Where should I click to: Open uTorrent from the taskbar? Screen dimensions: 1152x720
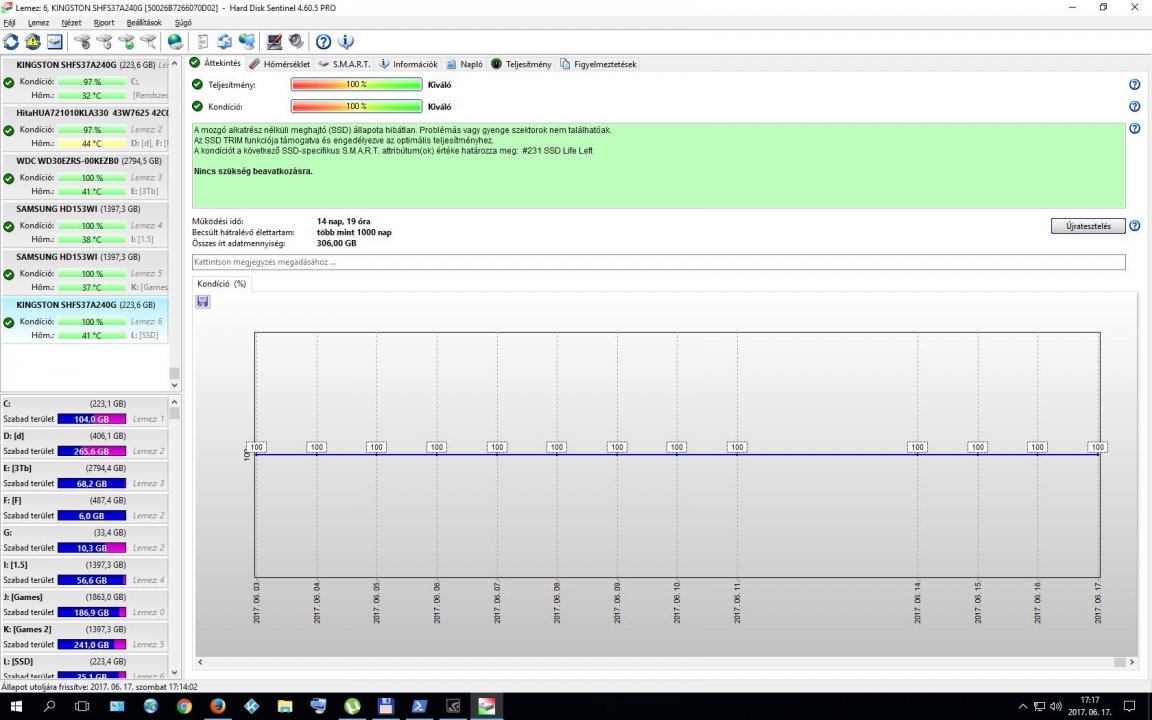(x=353, y=706)
